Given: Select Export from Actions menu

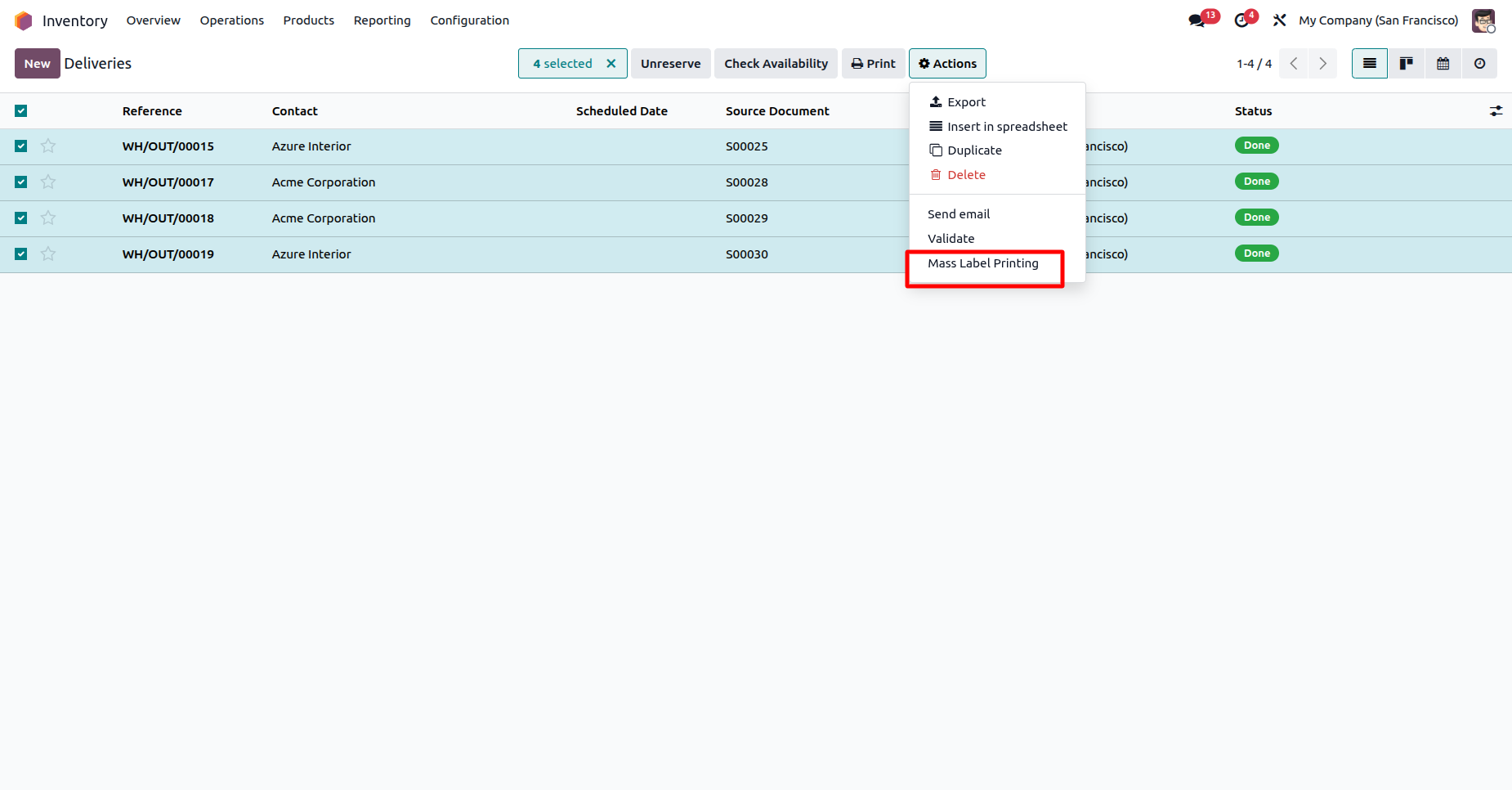Looking at the screenshot, I should pyautogui.click(x=966, y=102).
